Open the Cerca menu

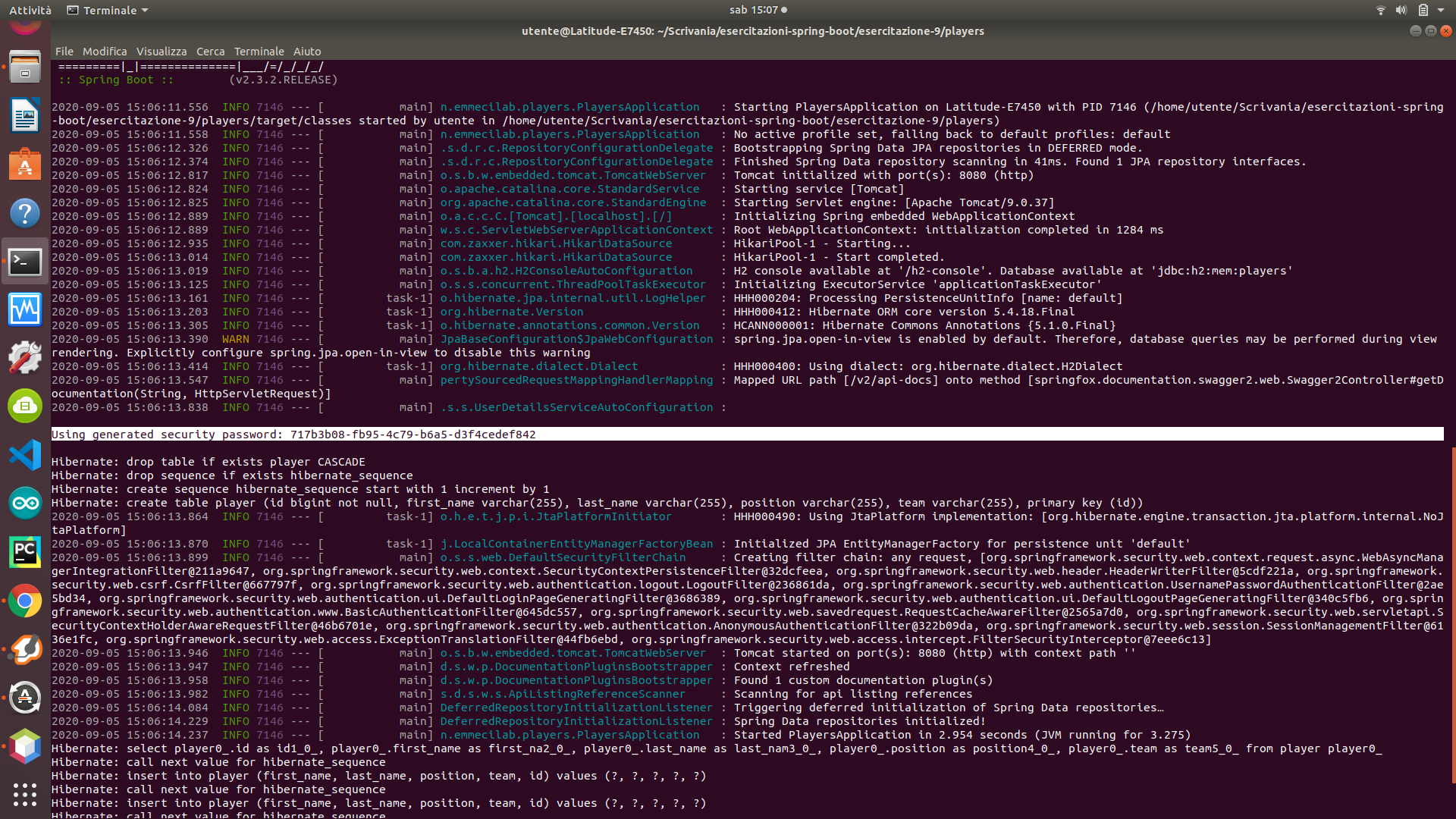coord(210,52)
